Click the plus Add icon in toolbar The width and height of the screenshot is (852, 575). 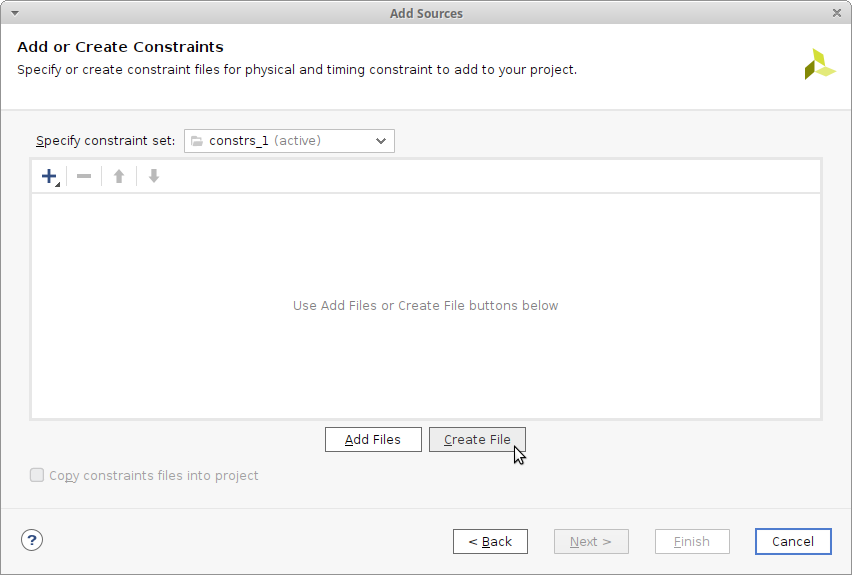(x=48, y=176)
